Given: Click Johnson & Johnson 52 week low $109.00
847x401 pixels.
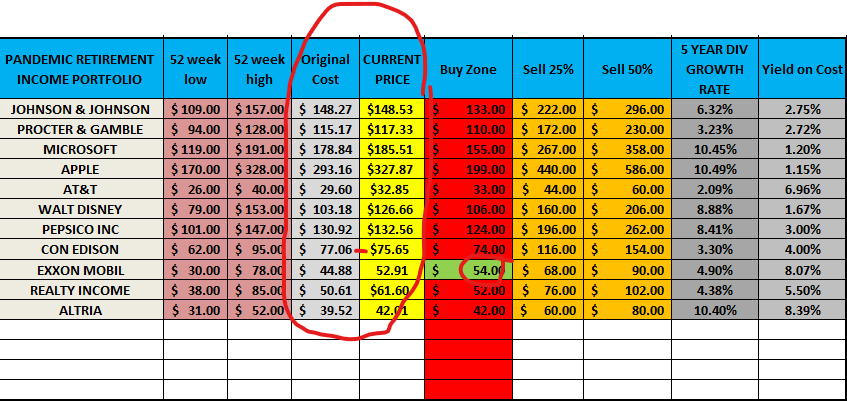Looking at the screenshot, I should coord(196,110).
